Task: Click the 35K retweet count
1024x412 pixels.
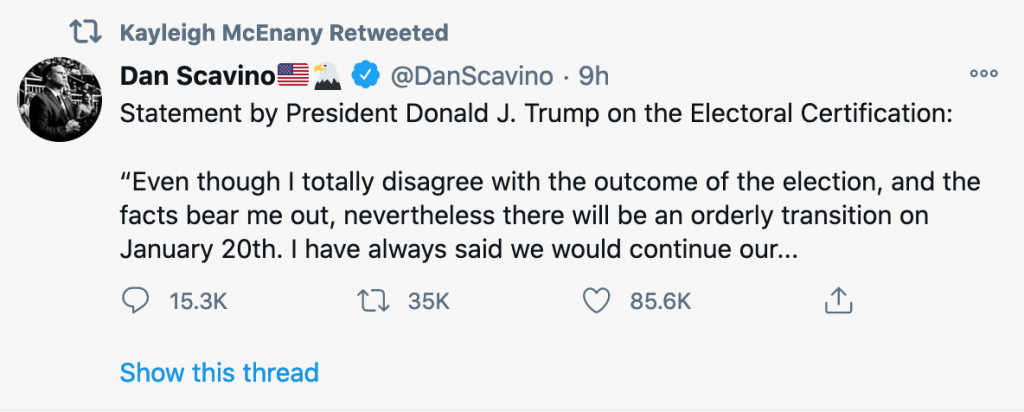Action: 429,302
